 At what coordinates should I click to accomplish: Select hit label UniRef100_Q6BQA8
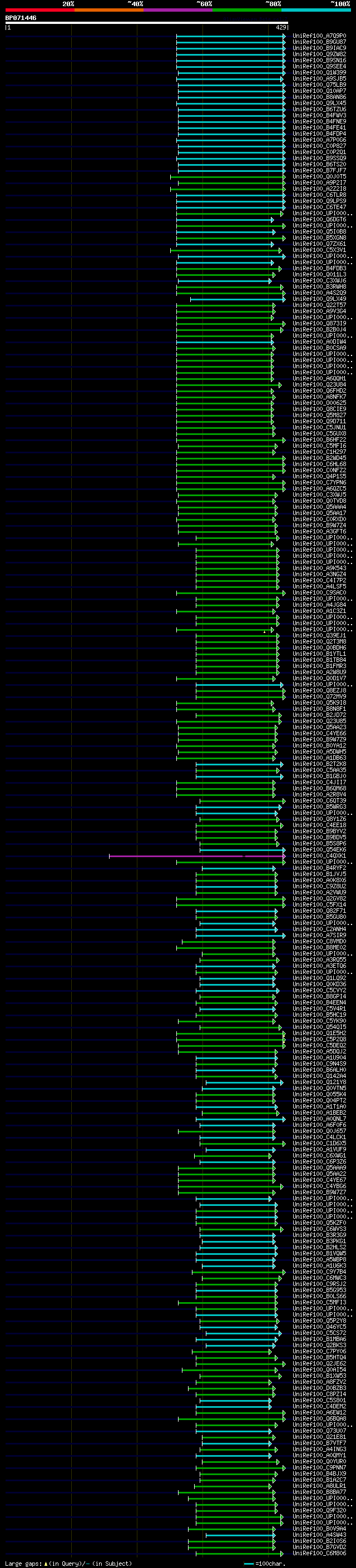coord(319,1418)
